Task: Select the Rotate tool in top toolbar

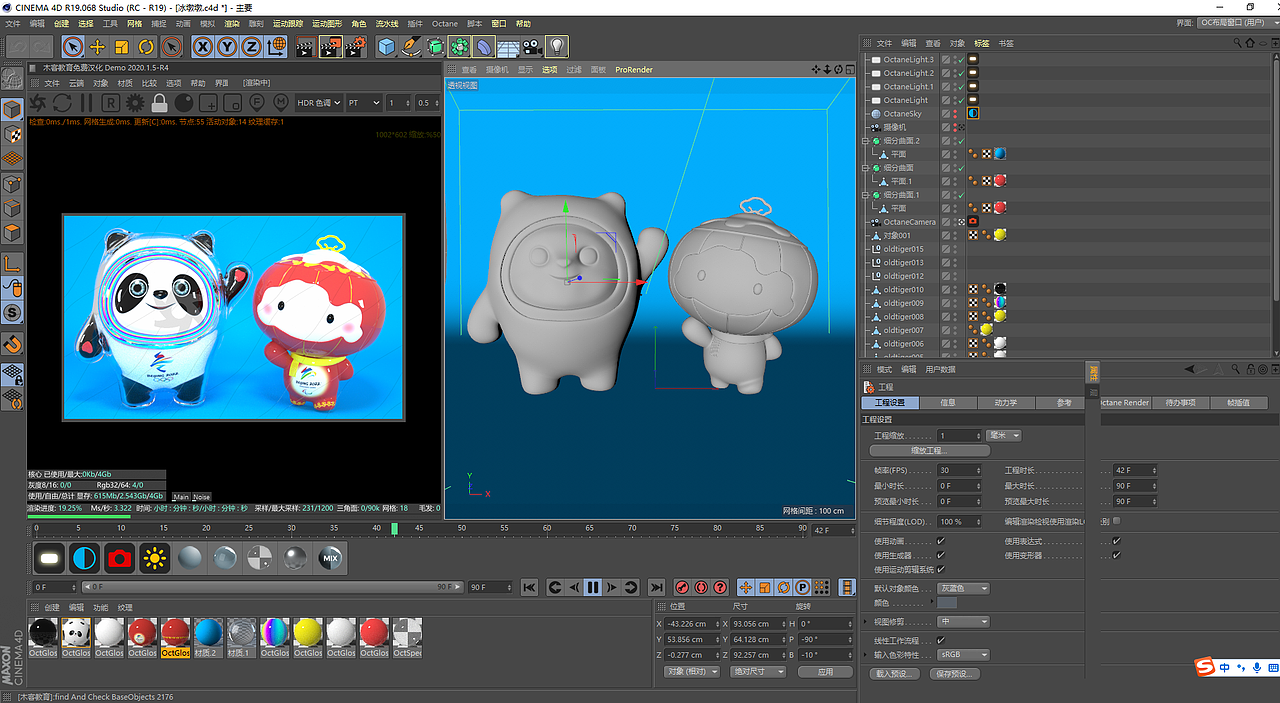Action: 146,46
